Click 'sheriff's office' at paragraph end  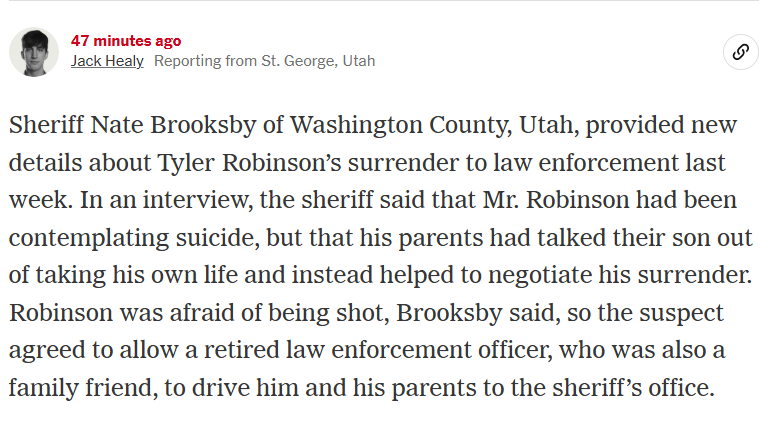(x=633, y=388)
